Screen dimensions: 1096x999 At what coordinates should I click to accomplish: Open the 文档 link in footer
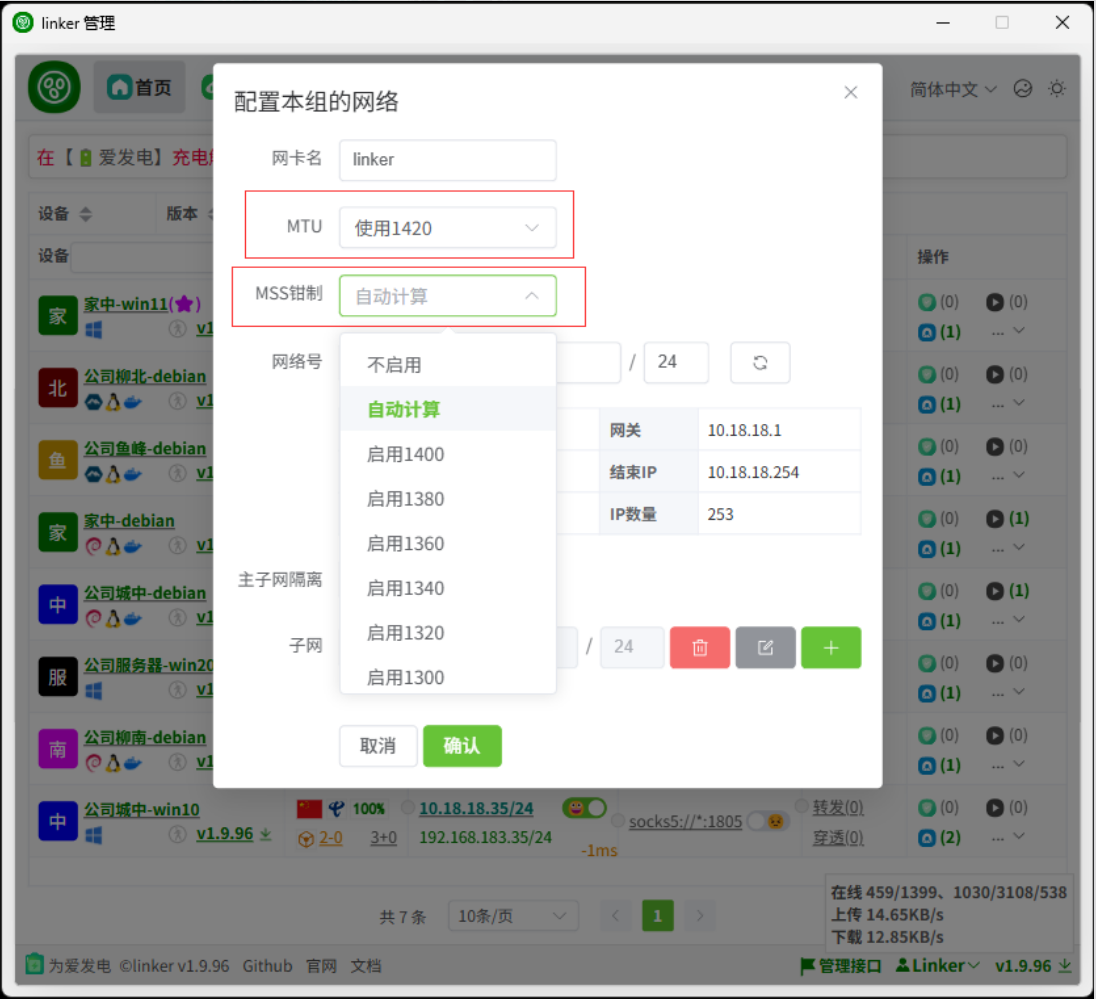[x=366, y=966]
